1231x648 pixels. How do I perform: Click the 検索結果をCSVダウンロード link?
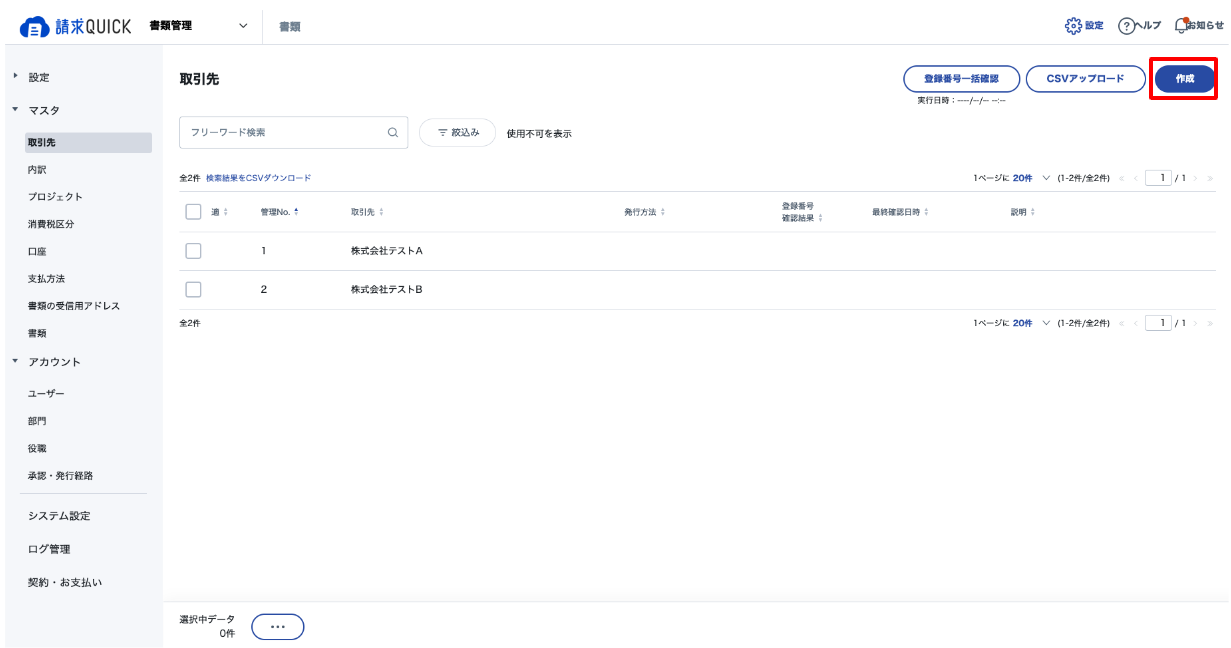[258, 178]
